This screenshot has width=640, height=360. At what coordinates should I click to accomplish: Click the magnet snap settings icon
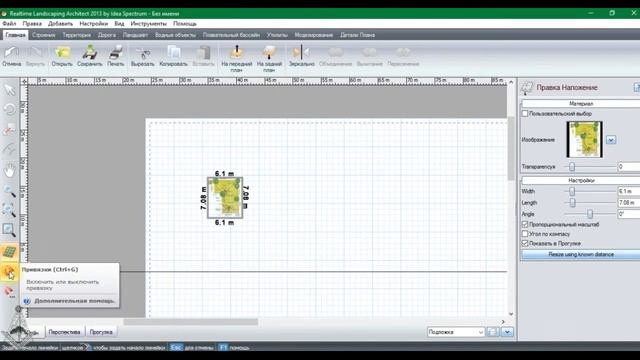9,292
